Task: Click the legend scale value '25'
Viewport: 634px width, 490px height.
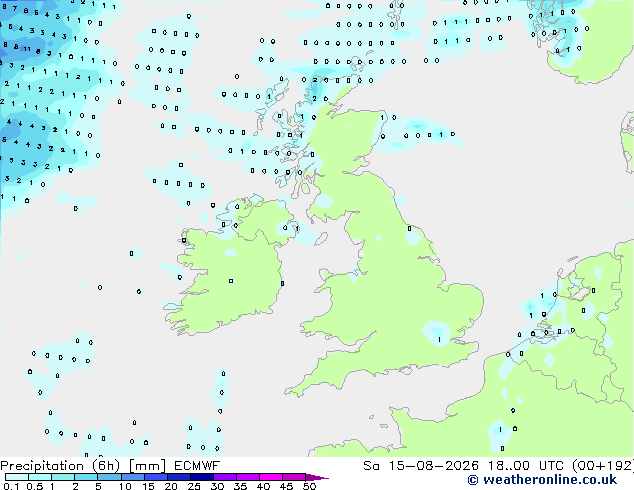Action: [194, 486]
